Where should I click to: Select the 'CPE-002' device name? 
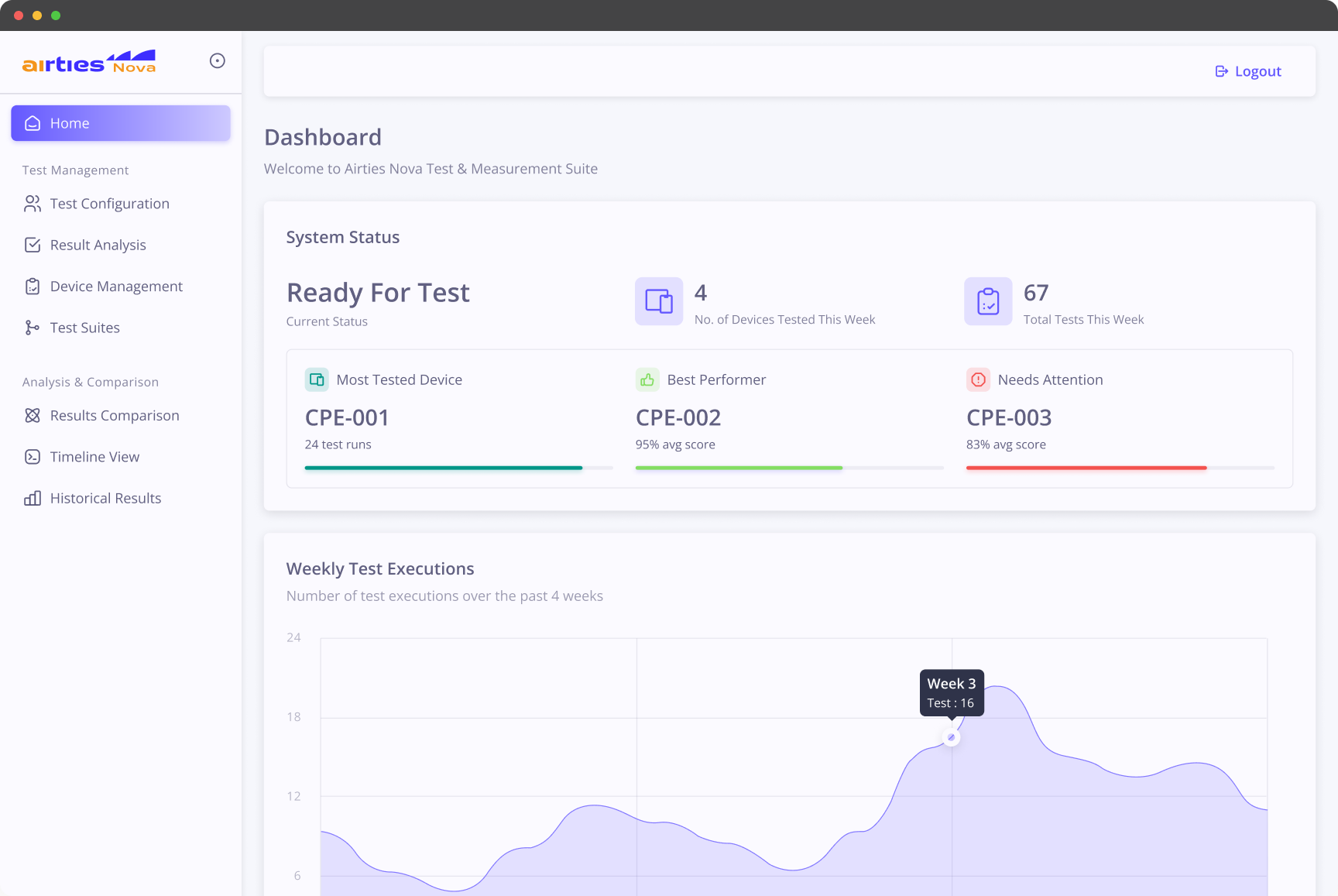click(x=678, y=417)
